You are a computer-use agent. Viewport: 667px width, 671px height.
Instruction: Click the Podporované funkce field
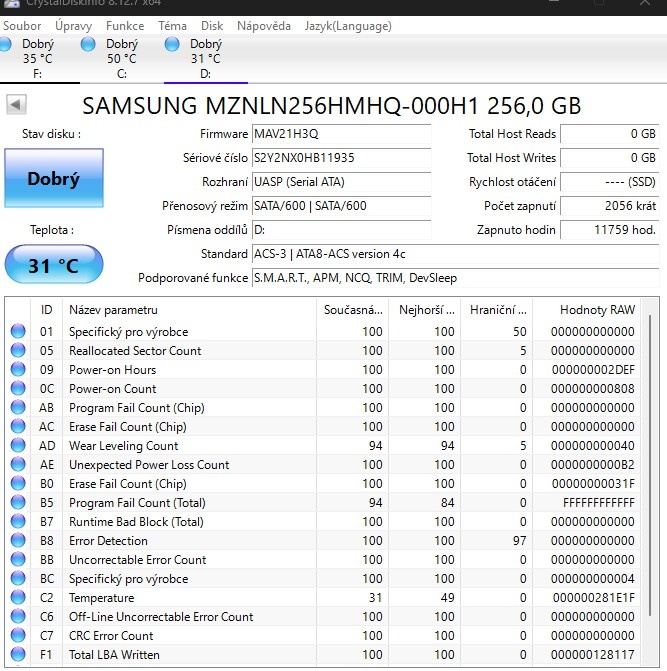tap(456, 278)
